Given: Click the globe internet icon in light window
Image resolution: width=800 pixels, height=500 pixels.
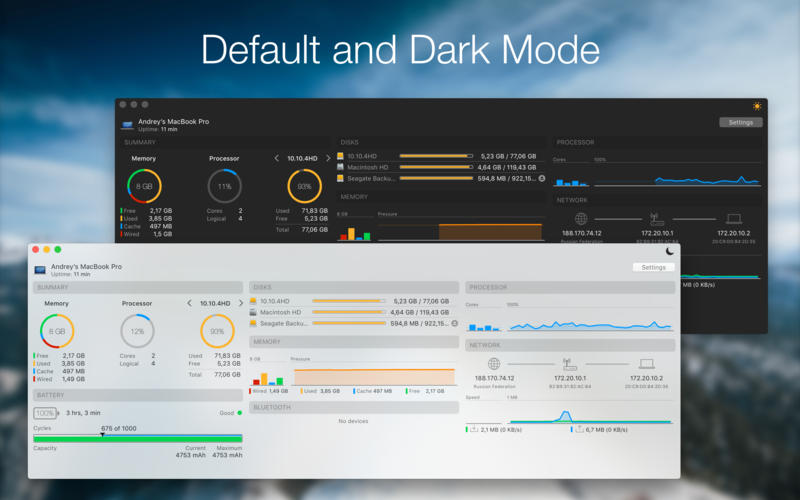Looking at the screenshot, I should (493, 364).
